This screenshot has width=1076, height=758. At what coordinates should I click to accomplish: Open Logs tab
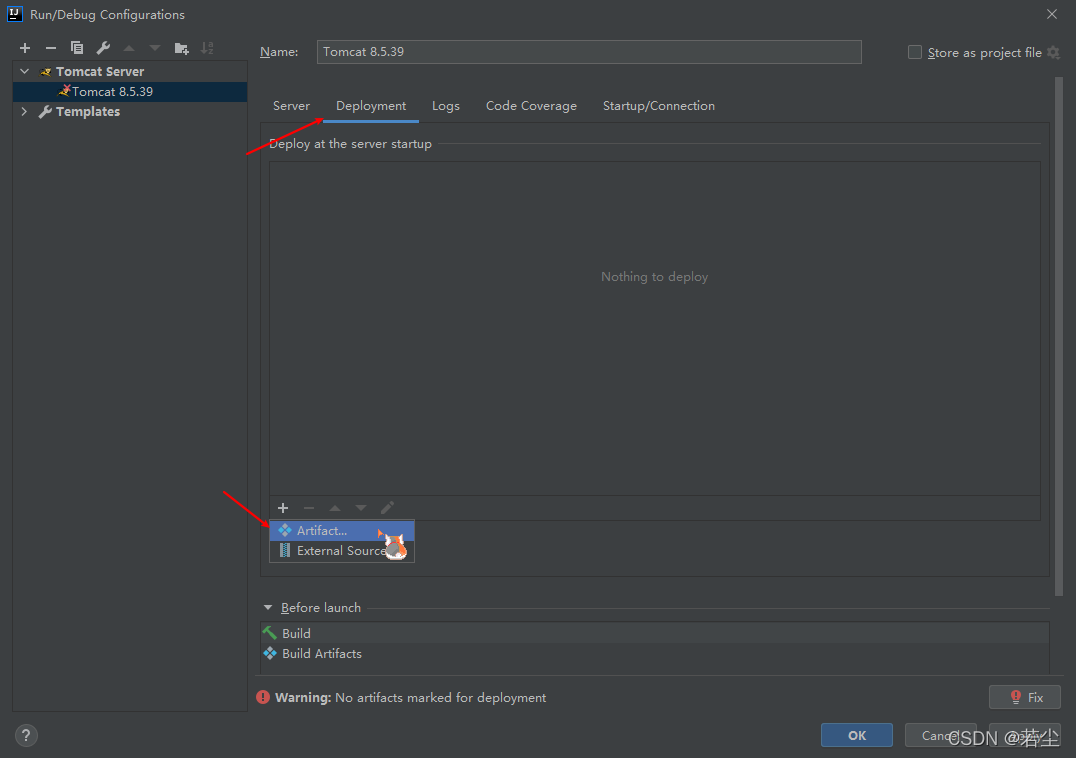445,106
